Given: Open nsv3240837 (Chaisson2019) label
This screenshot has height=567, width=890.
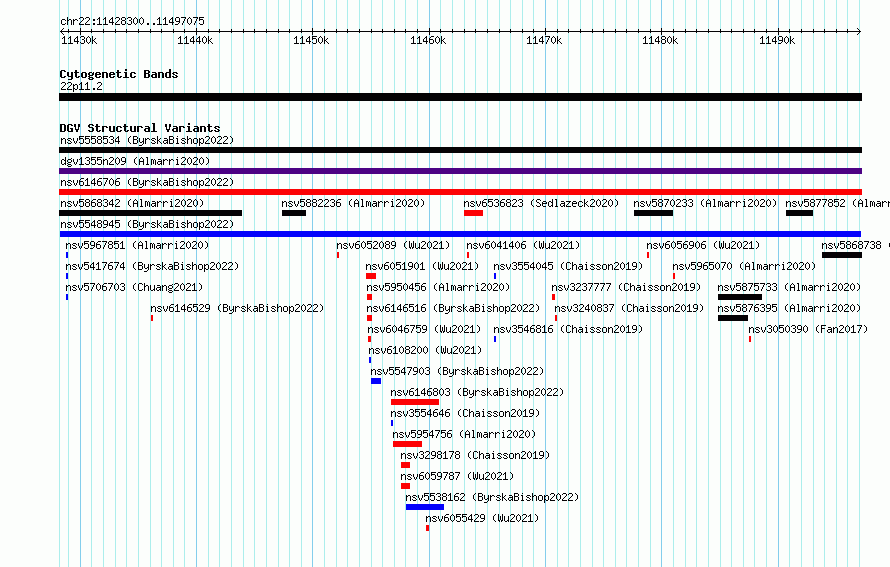Looking at the screenshot, I should point(629,308).
